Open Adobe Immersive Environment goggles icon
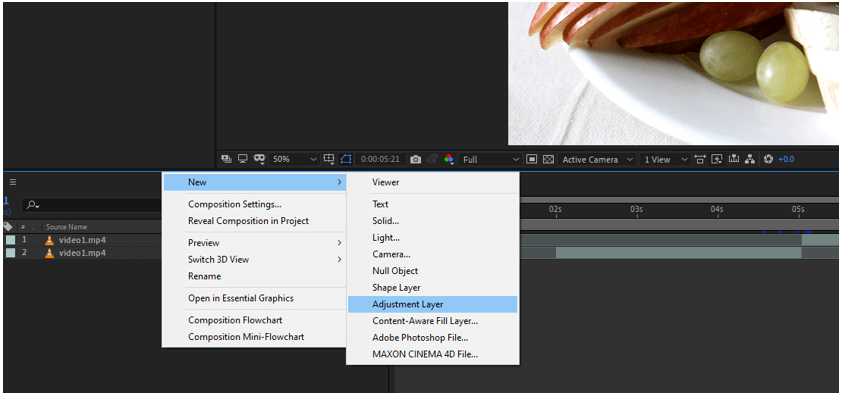Image resolution: width=843 pixels, height=398 pixels. [259, 159]
